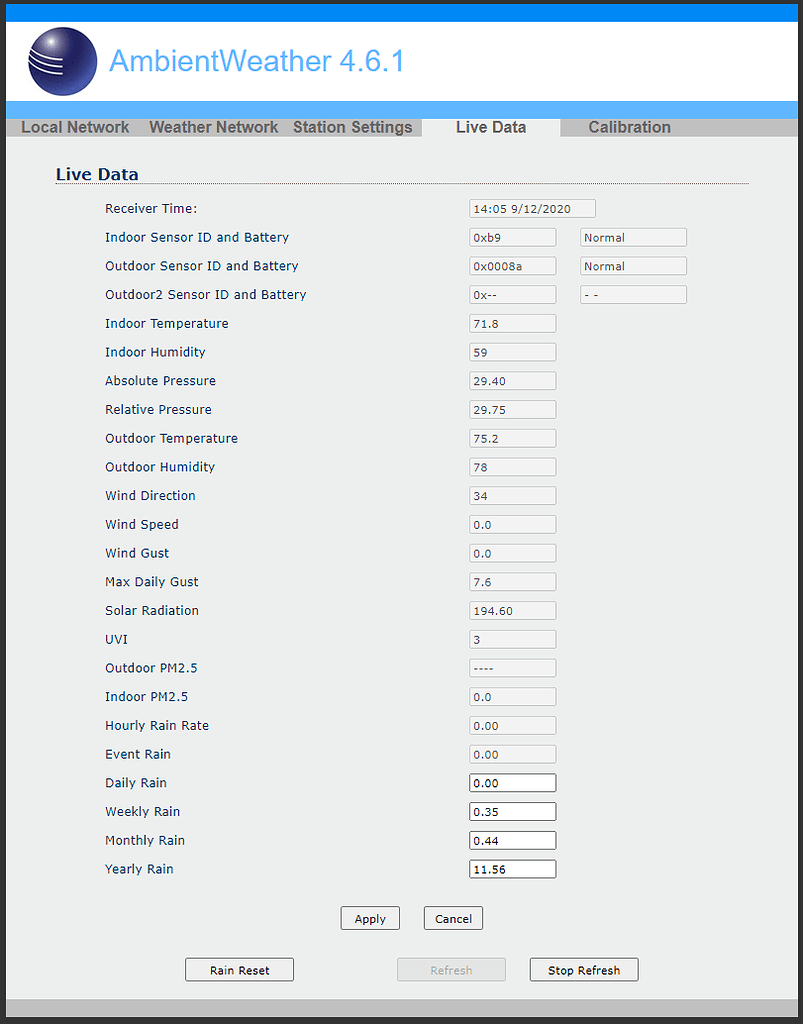Select the Weekly Rain value box

[x=512, y=811]
